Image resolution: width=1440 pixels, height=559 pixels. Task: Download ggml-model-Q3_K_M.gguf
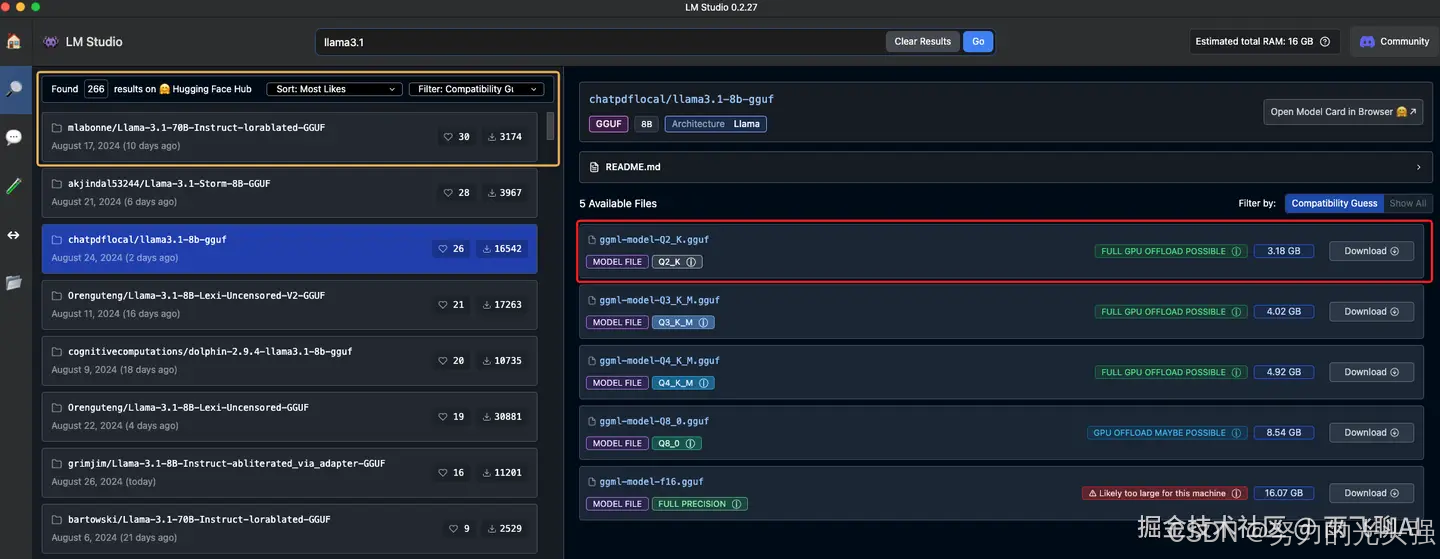point(1371,312)
